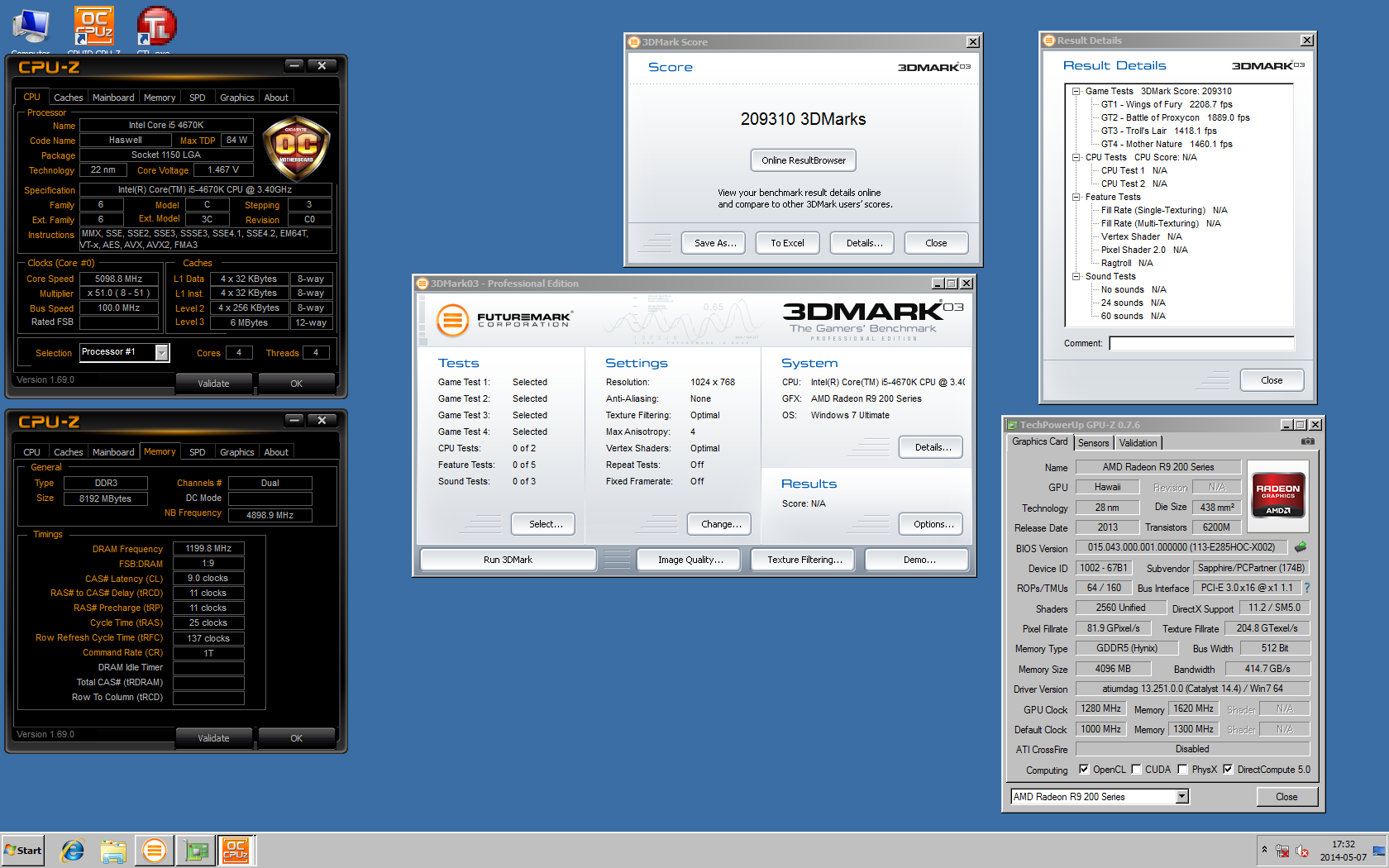The height and width of the screenshot is (868, 1389).
Task: Take GPU-Z screenshot with camera icon
Action: pyautogui.click(x=1307, y=441)
